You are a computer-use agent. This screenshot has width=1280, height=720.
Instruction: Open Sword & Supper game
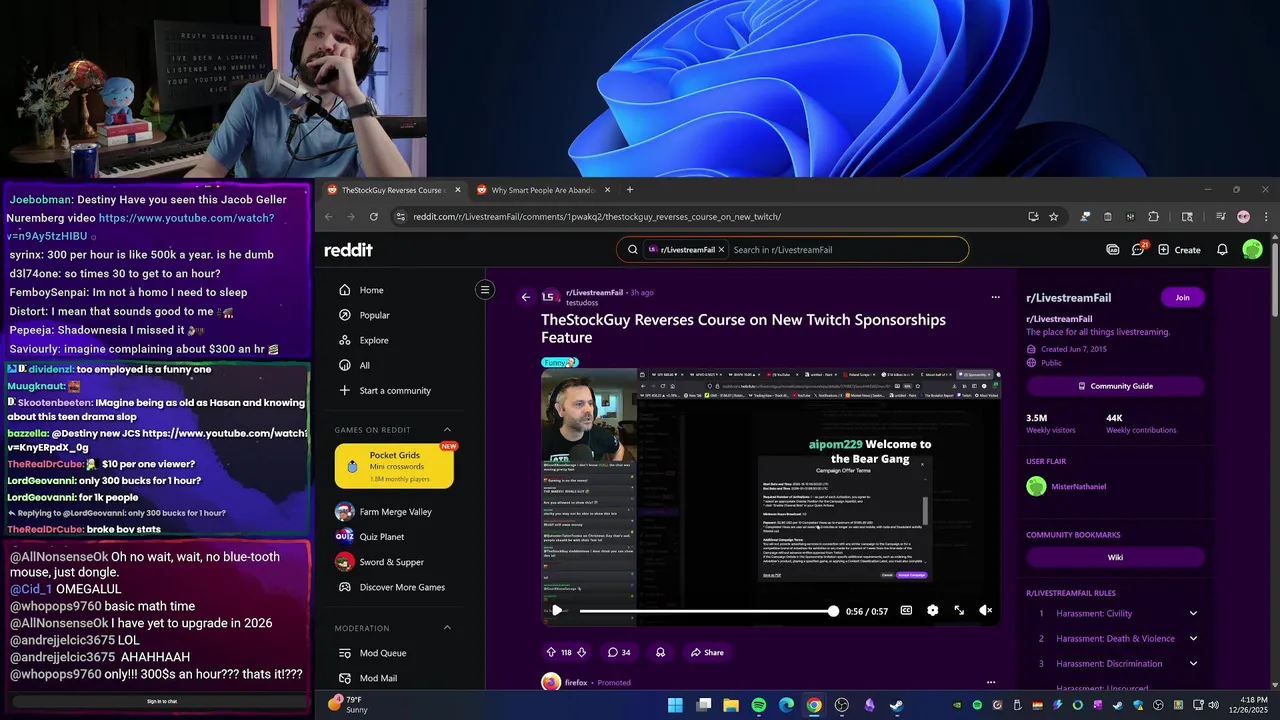390,562
